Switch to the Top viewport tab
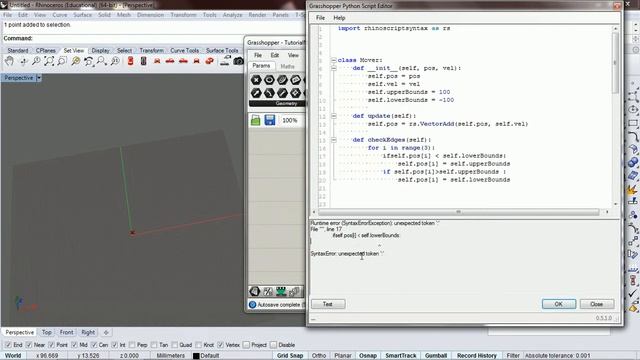Image resolution: width=640 pixels, height=360 pixels. pyautogui.click(x=47, y=332)
